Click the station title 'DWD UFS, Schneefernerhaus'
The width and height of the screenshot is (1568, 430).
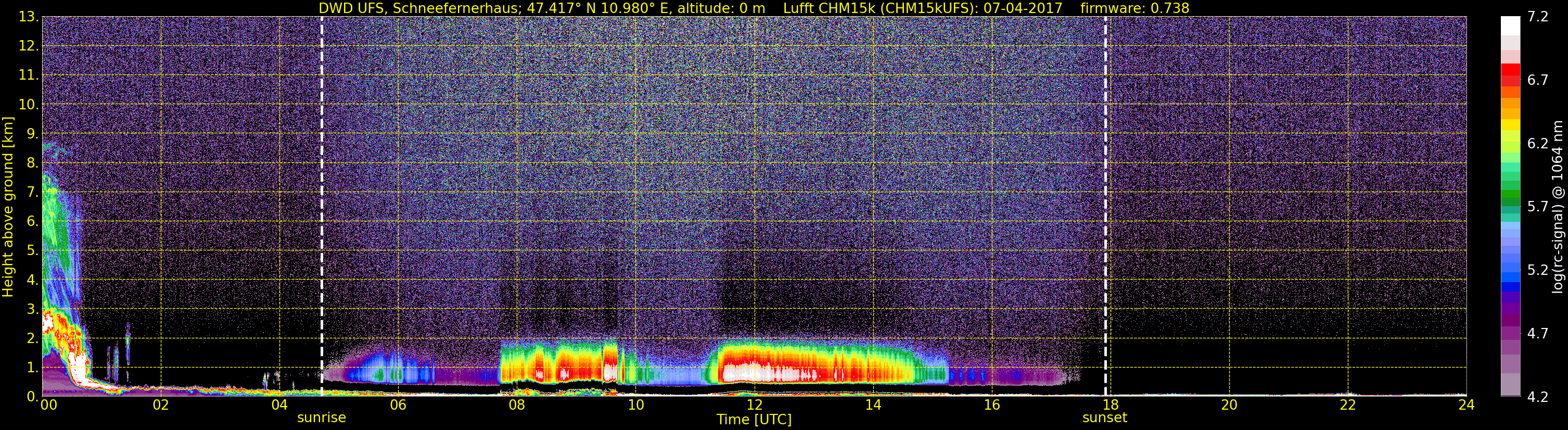click(x=419, y=8)
